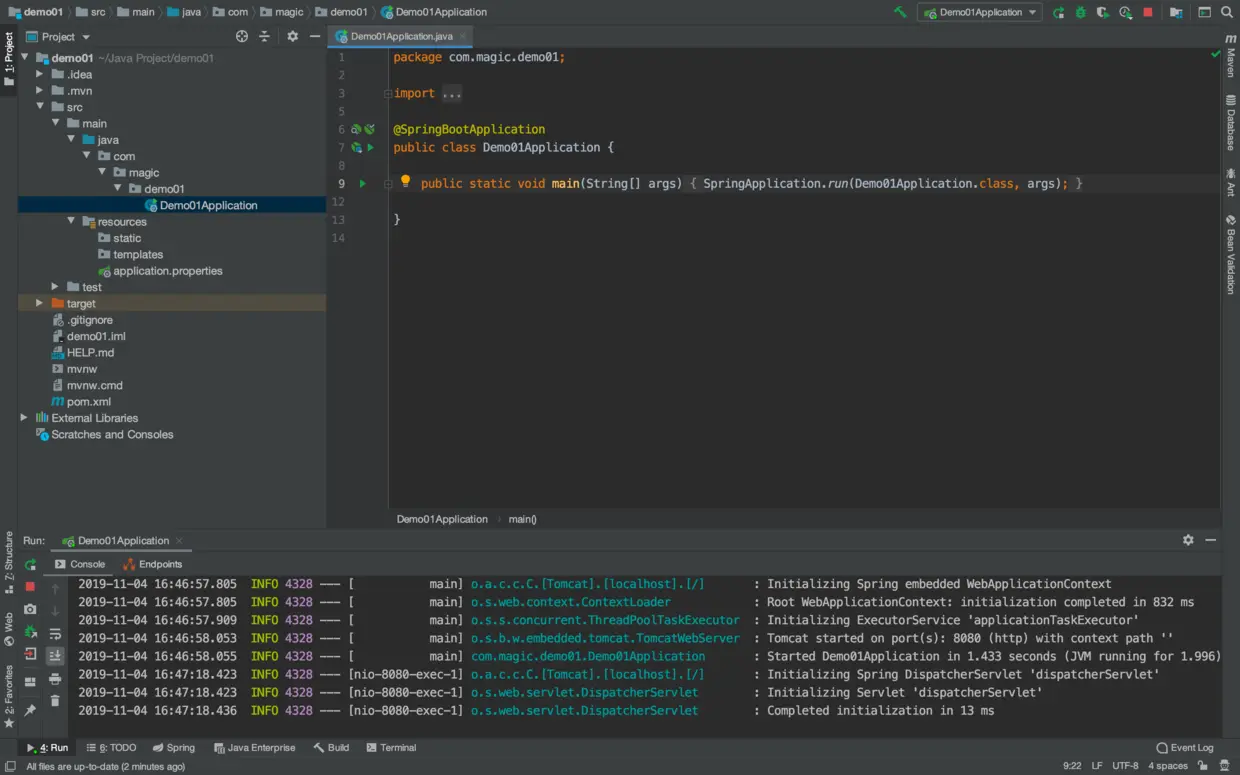Toggle scroll to end in console
The image size is (1240, 775).
click(x=55, y=656)
